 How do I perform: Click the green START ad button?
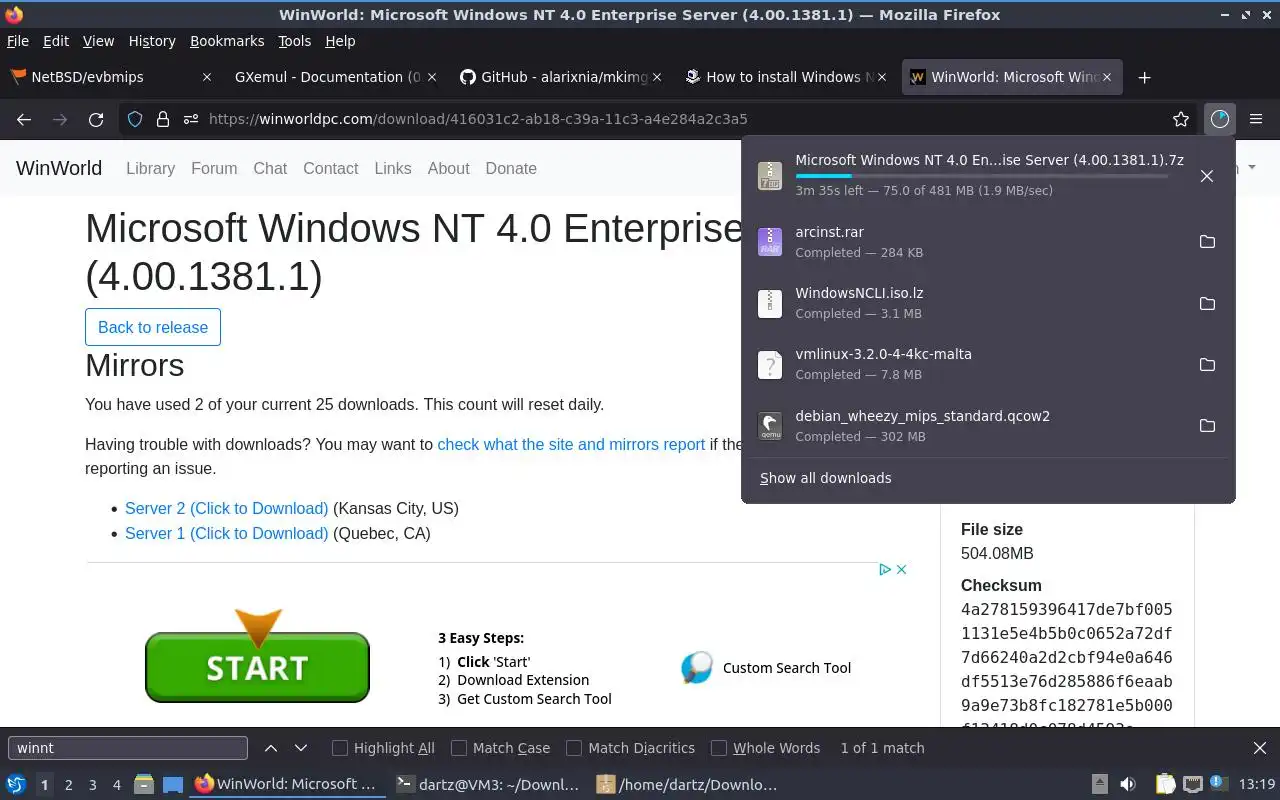tap(257, 667)
